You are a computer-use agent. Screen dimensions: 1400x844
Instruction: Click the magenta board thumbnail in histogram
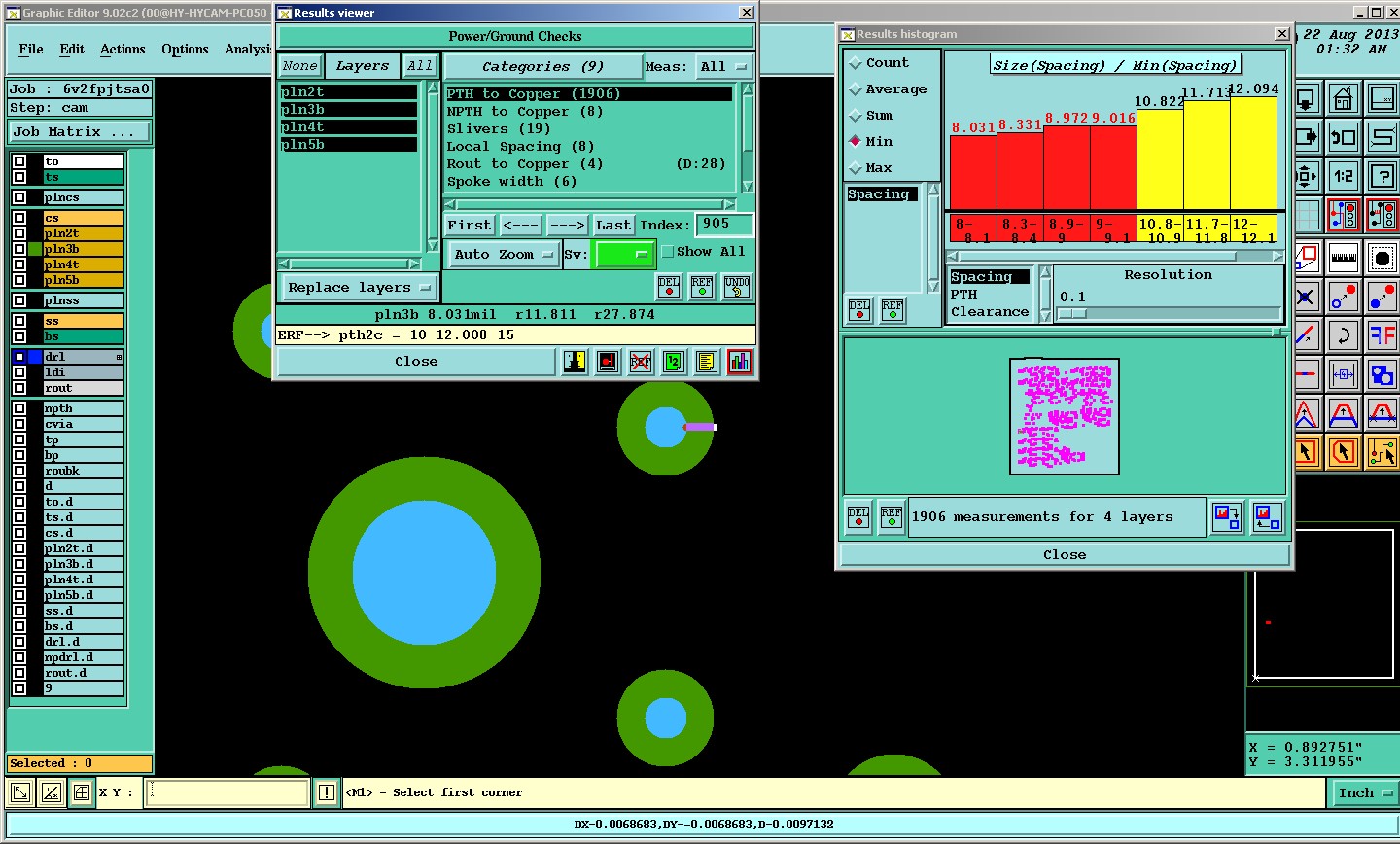click(x=1065, y=416)
